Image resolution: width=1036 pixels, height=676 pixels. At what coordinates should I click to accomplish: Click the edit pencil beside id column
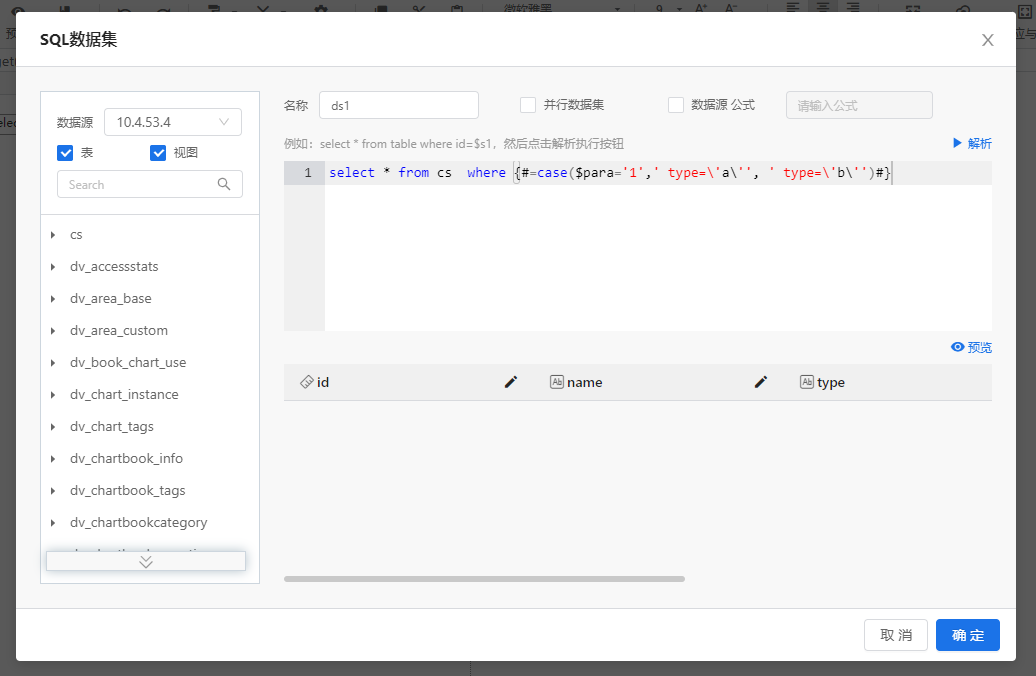511,382
